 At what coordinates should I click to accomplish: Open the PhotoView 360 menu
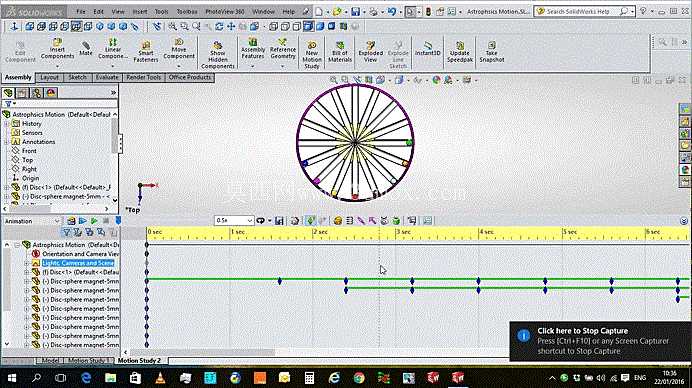[225, 12]
